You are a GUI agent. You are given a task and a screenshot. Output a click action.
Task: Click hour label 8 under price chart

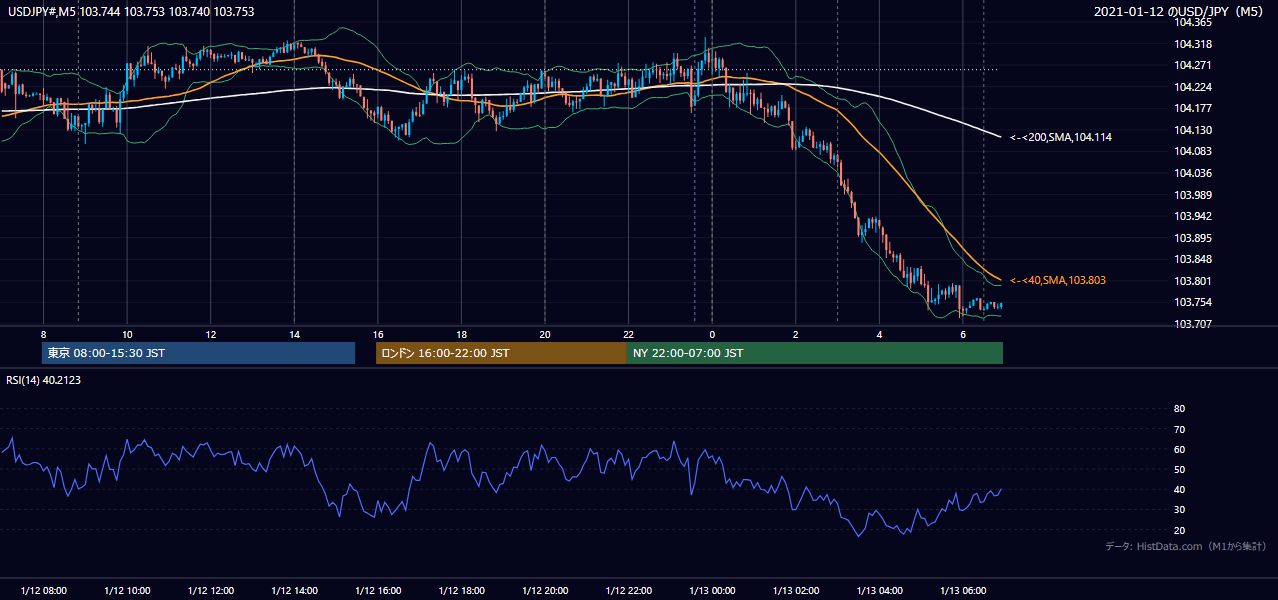click(x=43, y=334)
